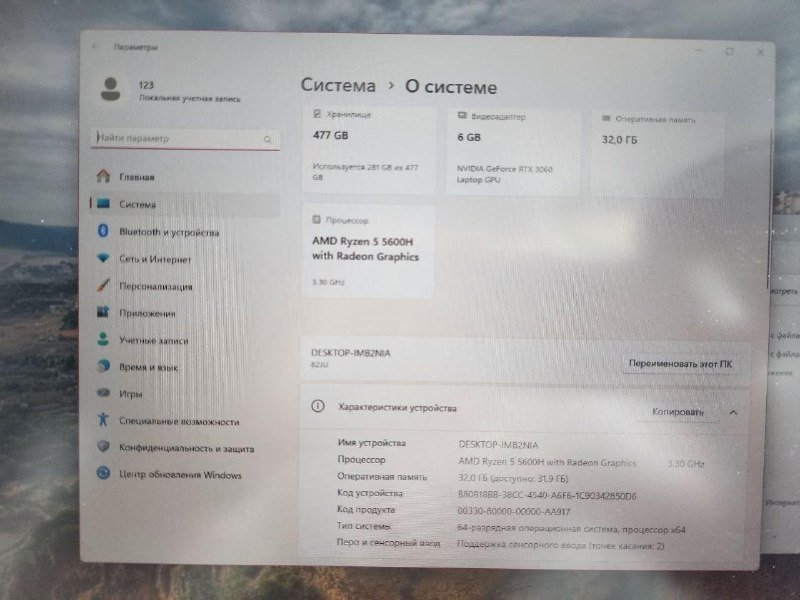
Task: Click the product code 00330-80000-00000-AA917
Action: [513, 511]
